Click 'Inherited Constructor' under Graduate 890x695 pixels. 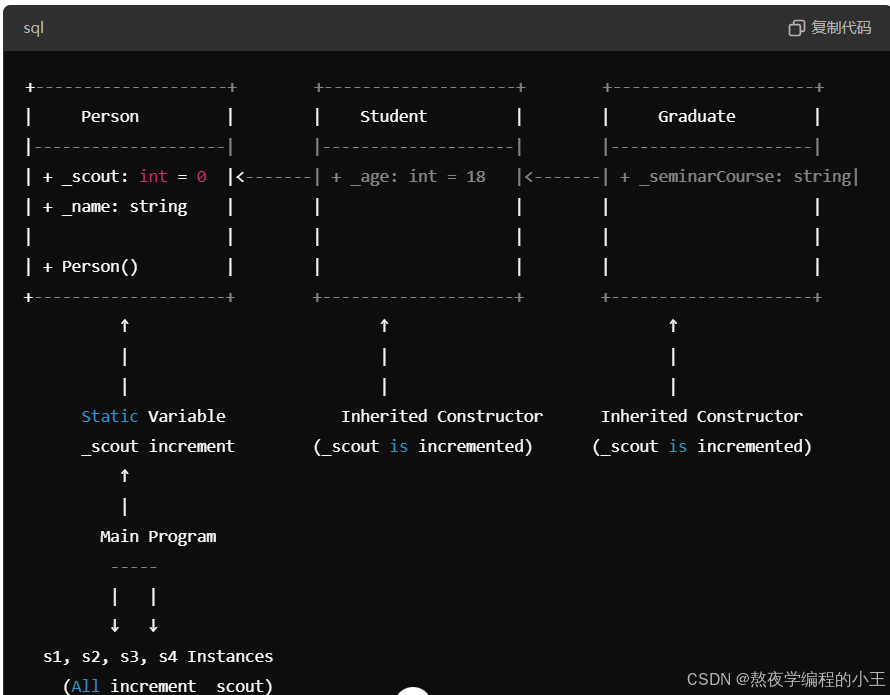(x=702, y=416)
